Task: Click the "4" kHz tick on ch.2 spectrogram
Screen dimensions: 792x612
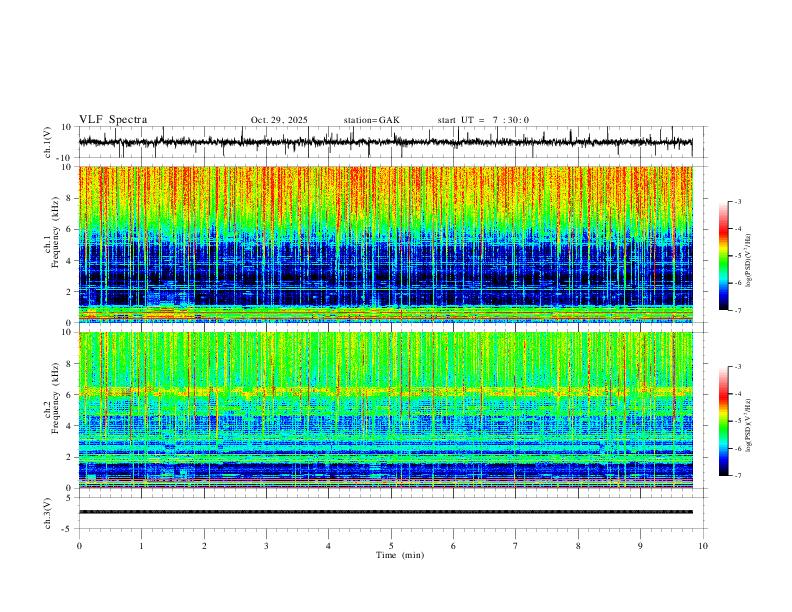Action: pos(70,426)
